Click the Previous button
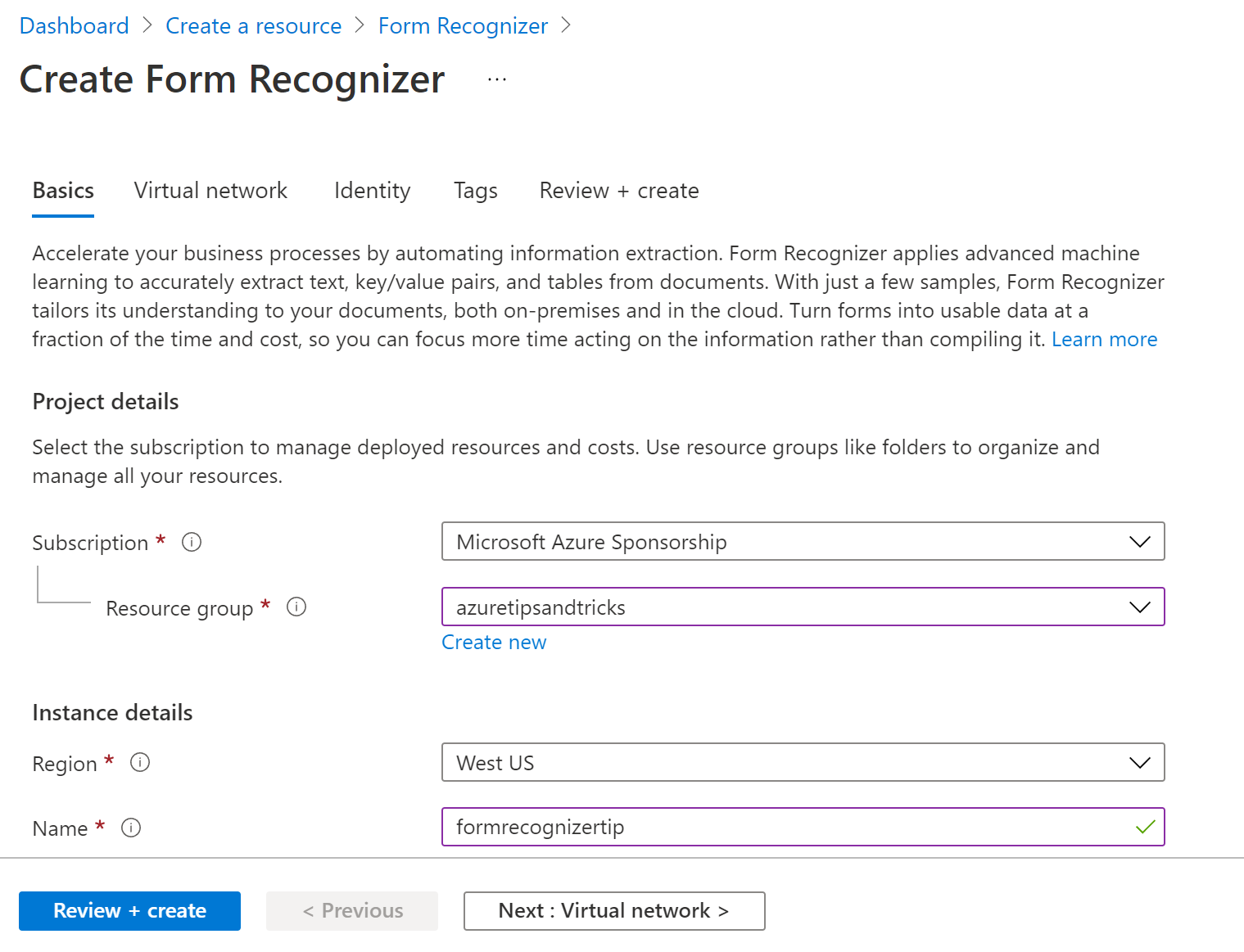This screenshot has width=1244, height=952. [352, 911]
